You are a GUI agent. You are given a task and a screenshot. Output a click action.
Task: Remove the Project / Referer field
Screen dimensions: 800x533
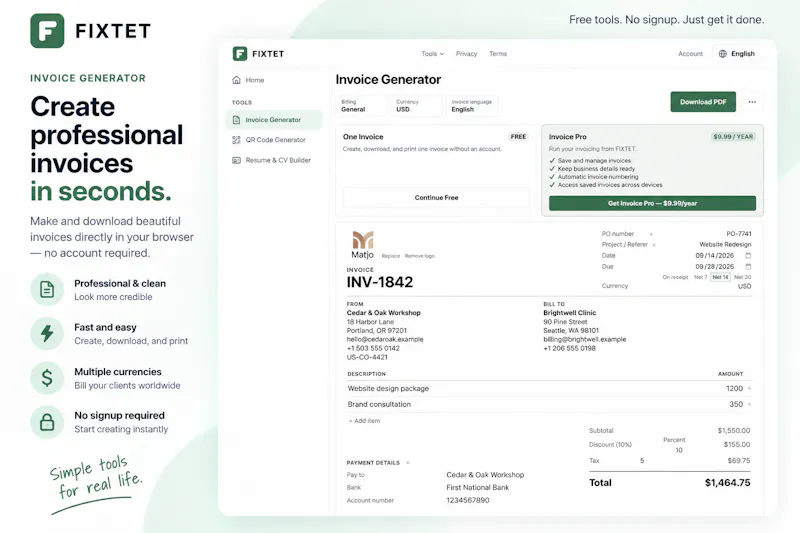click(654, 245)
